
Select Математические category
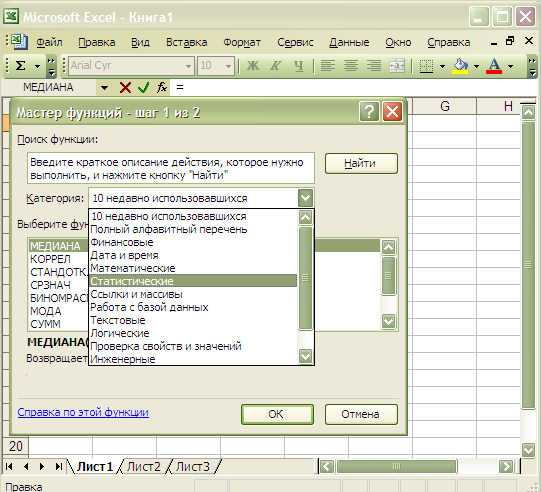(193, 268)
